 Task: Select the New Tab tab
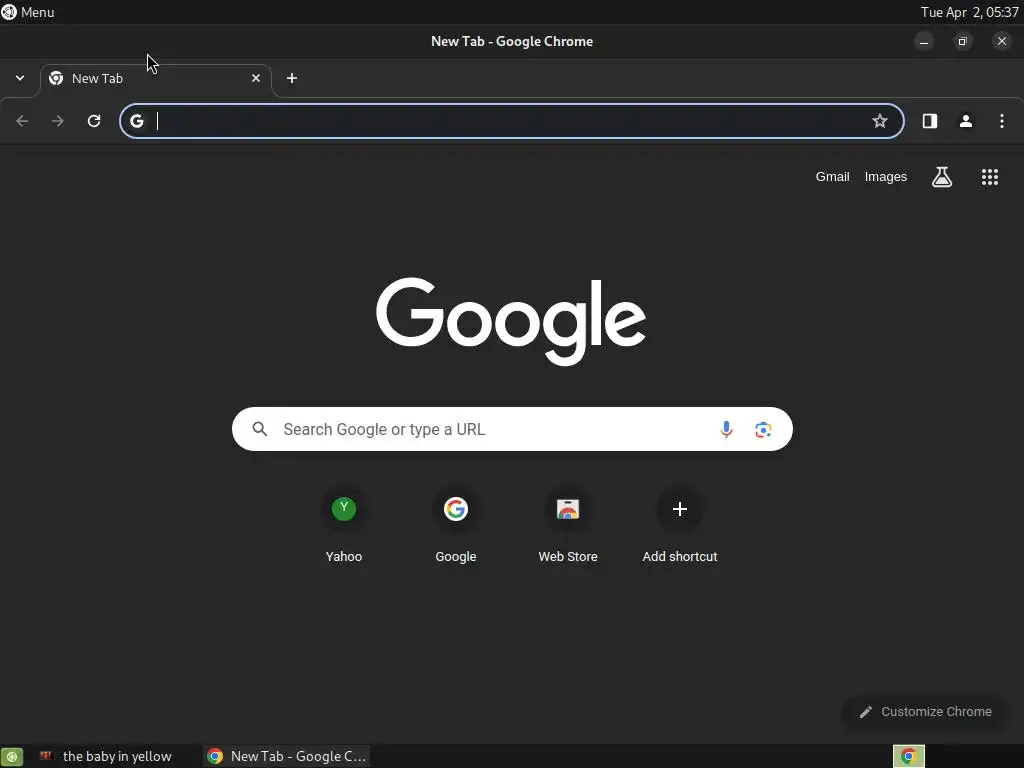click(155, 78)
